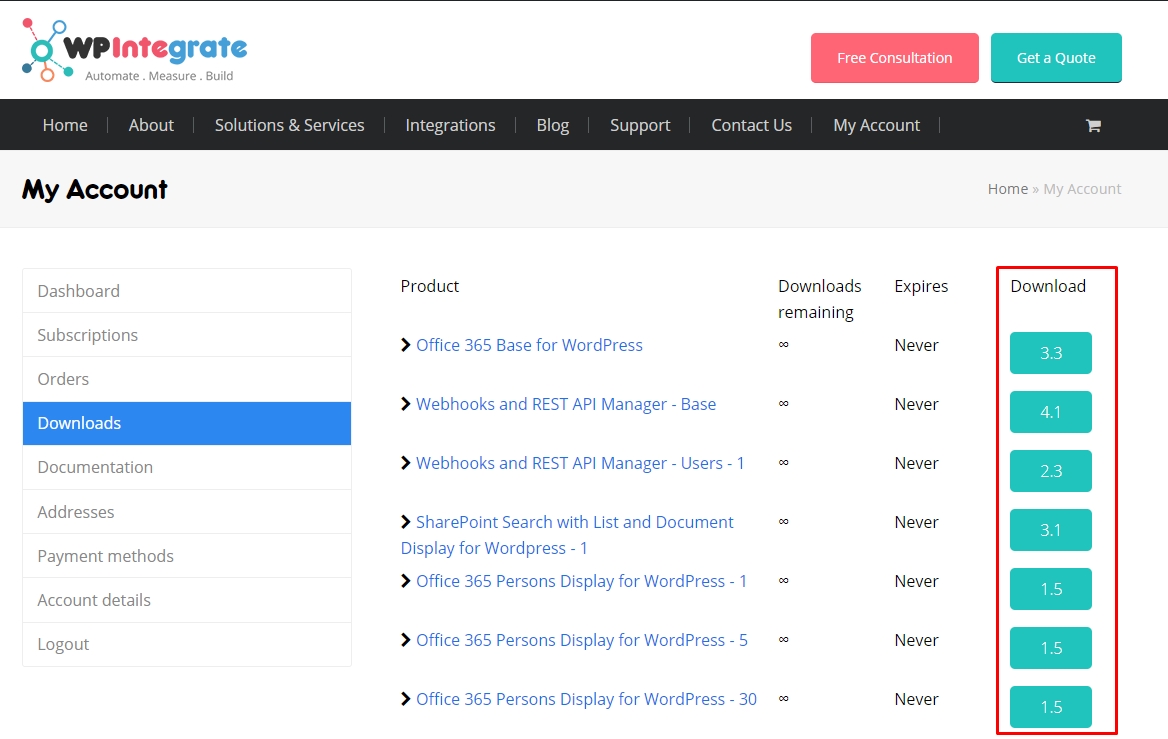
Task: Click the My Account breadcrumb text
Action: click(x=1082, y=188)
